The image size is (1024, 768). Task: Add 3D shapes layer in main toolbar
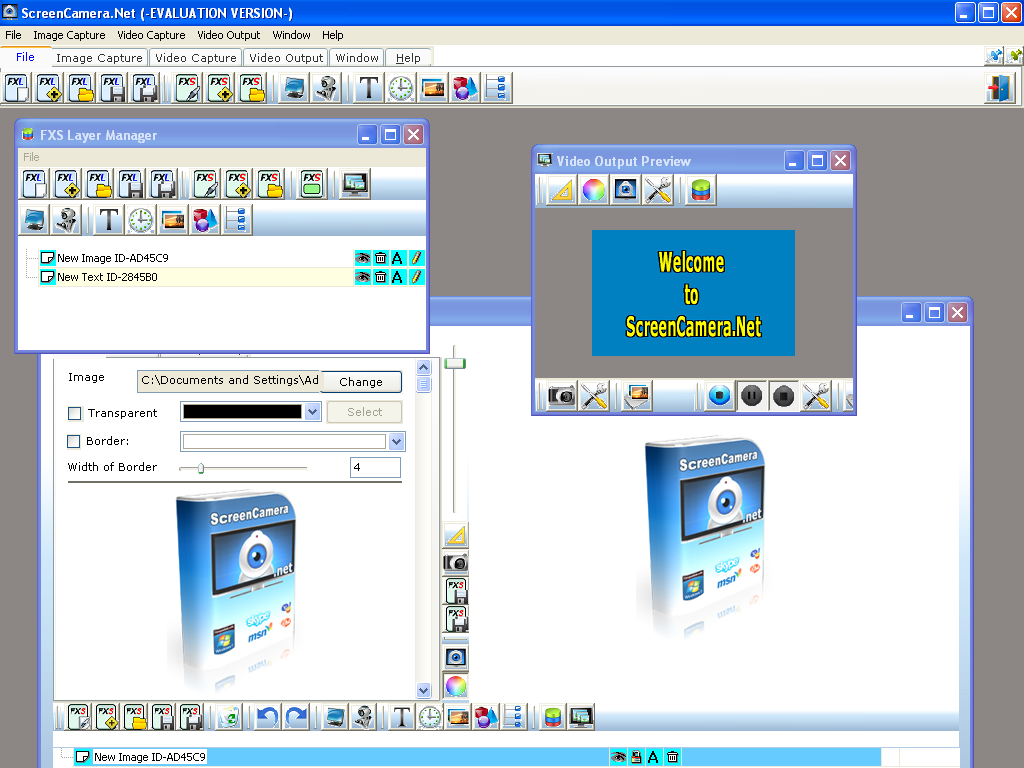(x=465, y=88)
